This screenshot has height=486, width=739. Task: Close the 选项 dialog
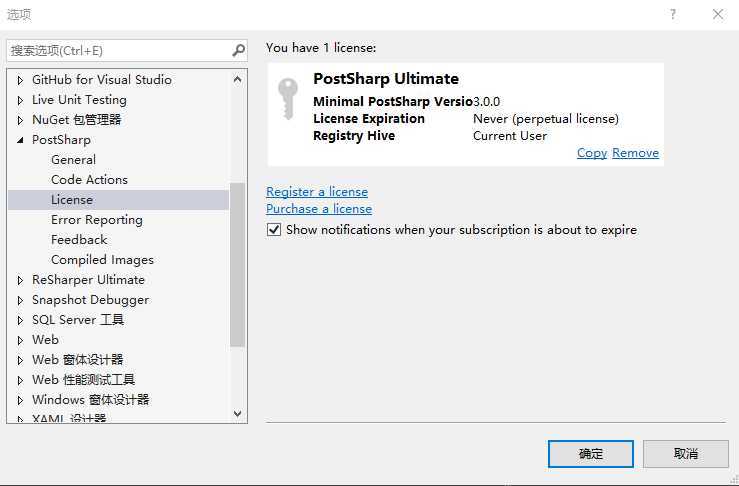[x=718, y=14]
